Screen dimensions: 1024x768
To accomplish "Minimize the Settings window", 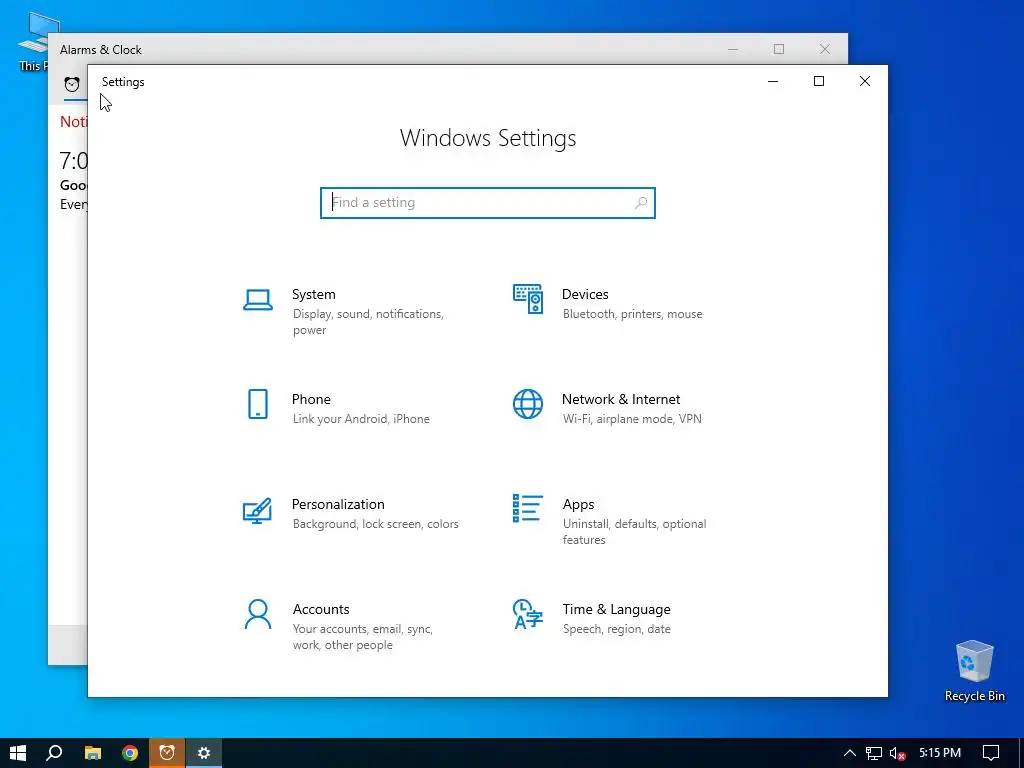I will (x=773, y=81).
